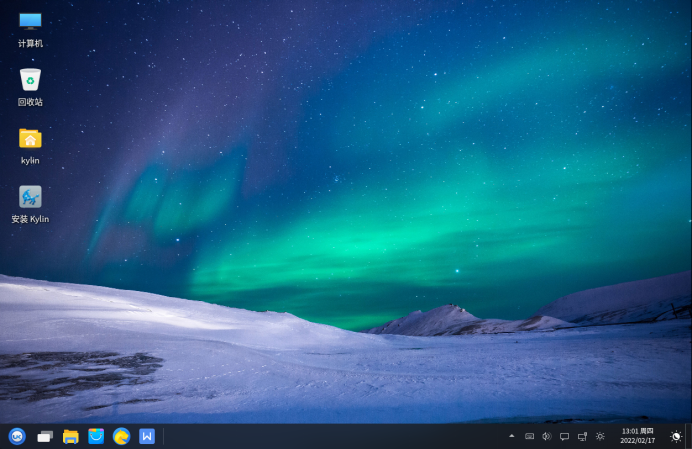Click the 安装 Kylin label text
Screen dimensions: 692x449
30,219
